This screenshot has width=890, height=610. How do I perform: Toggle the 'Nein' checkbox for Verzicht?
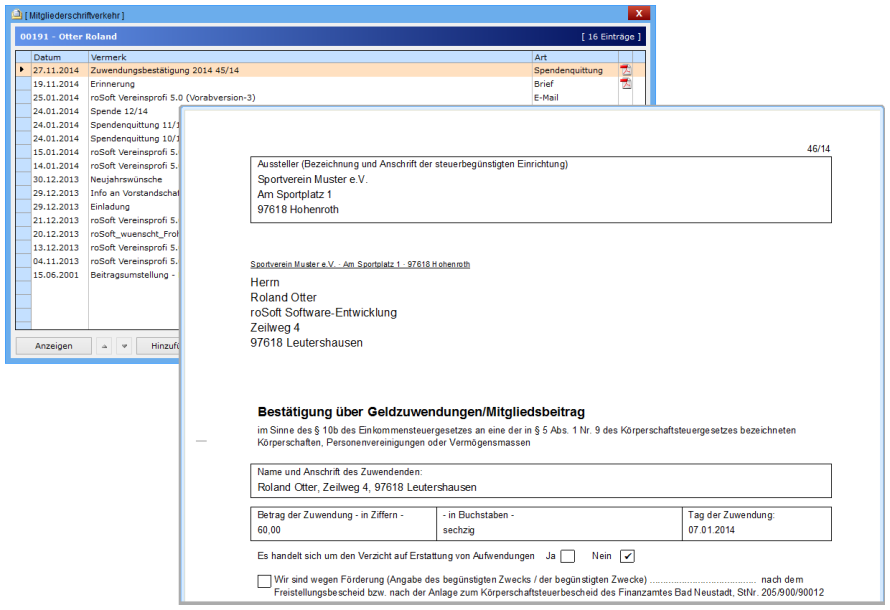[627, 556]
